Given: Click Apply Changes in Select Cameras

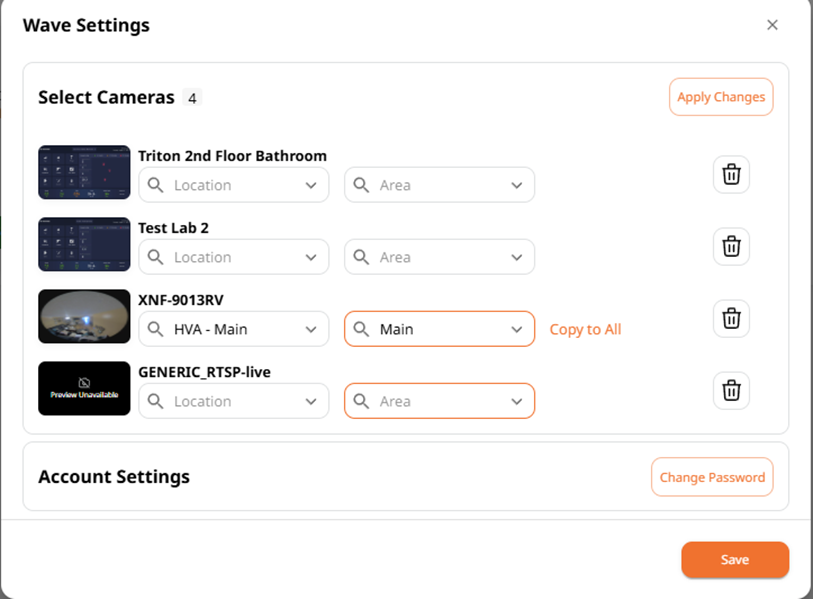Looking at the screenshot, I should coord(721,97).
